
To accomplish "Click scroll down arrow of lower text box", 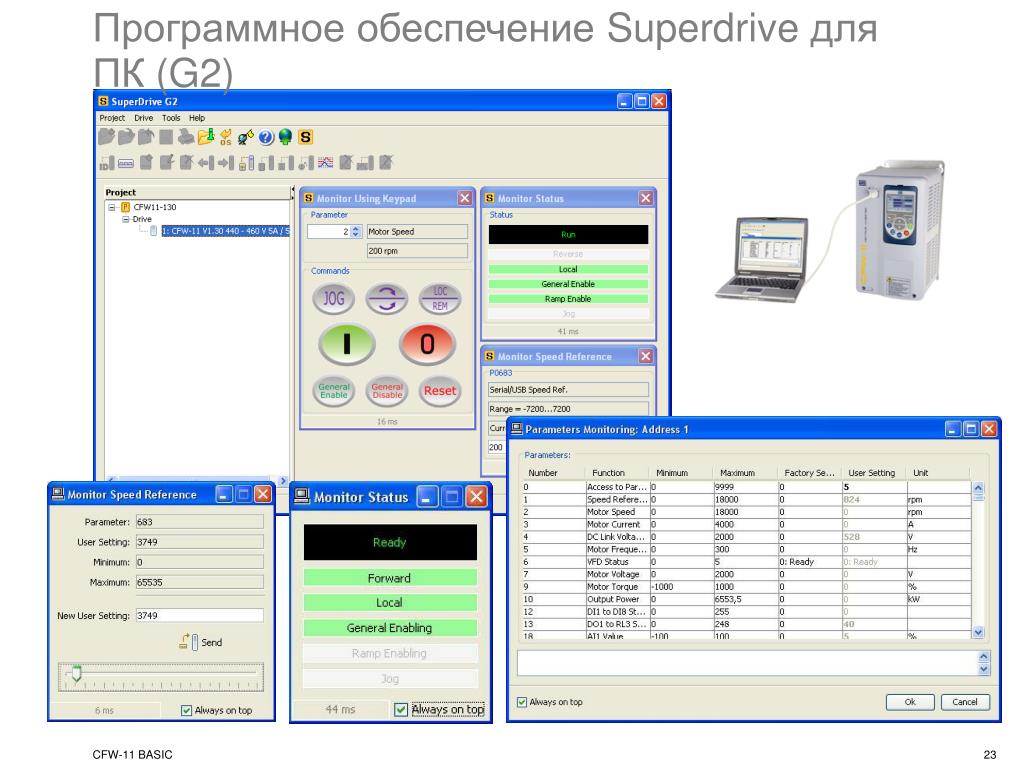I will click(984, 669).
